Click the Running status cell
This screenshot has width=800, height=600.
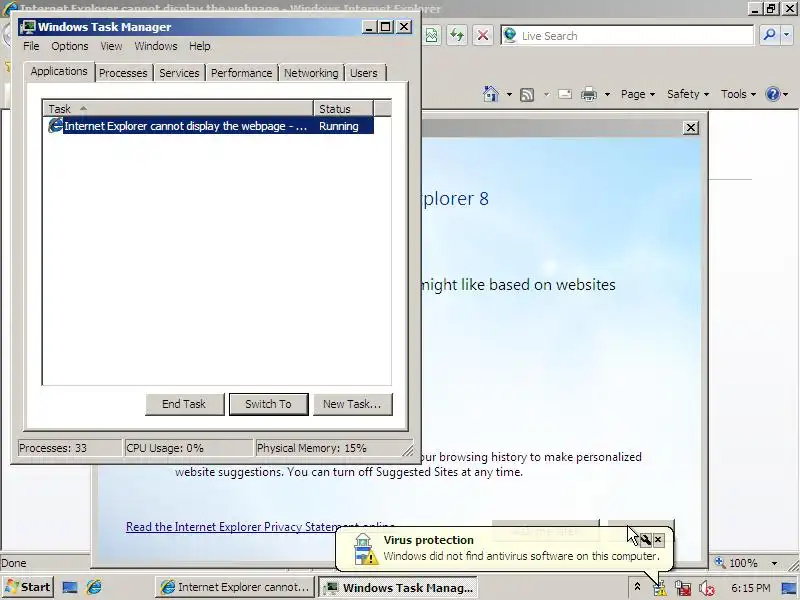coord(339,126)
